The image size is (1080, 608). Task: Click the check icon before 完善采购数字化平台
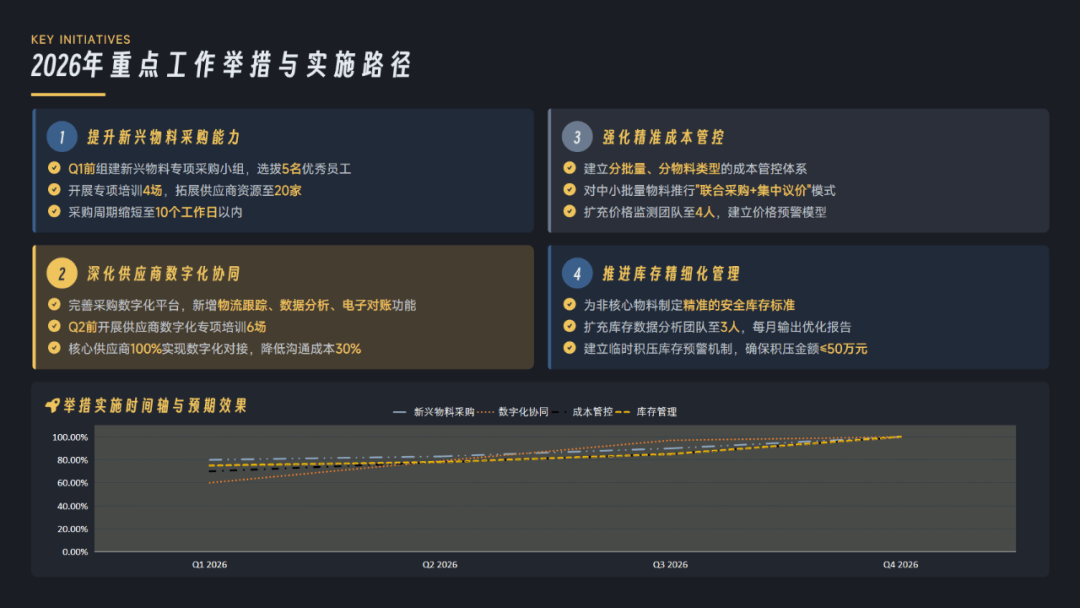tap(55, 305)
